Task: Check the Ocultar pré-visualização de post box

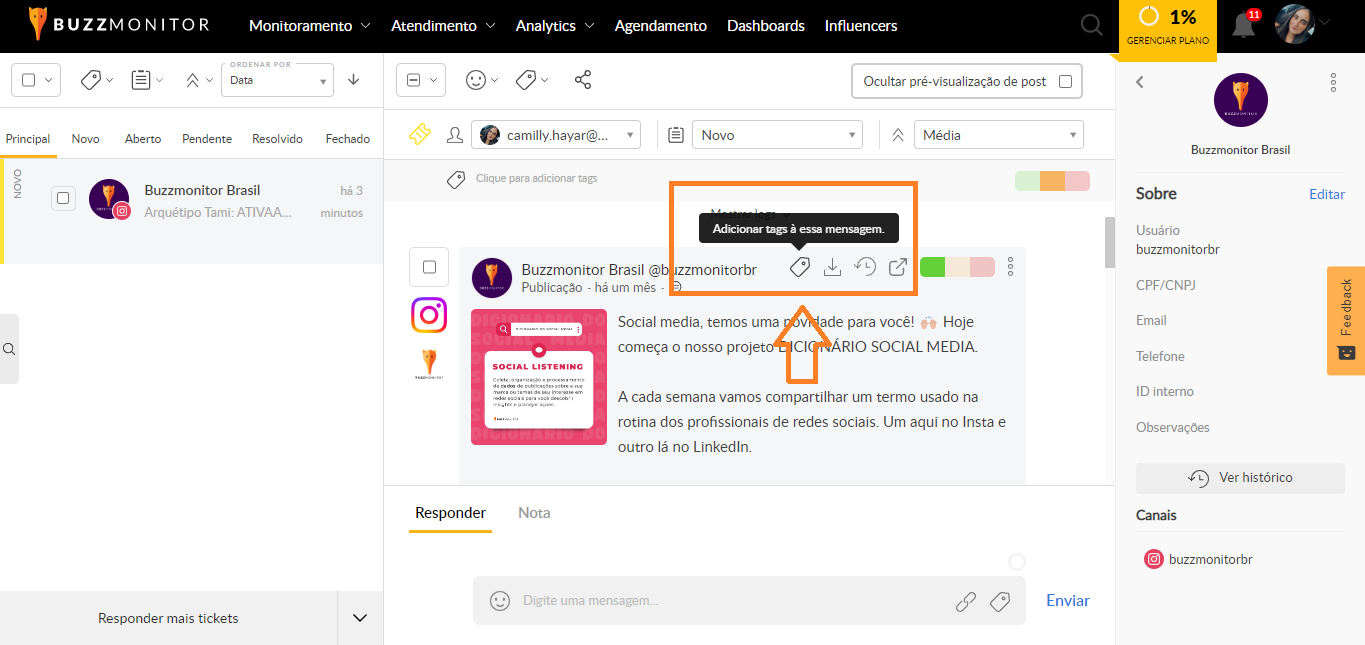Action: 1065,82
